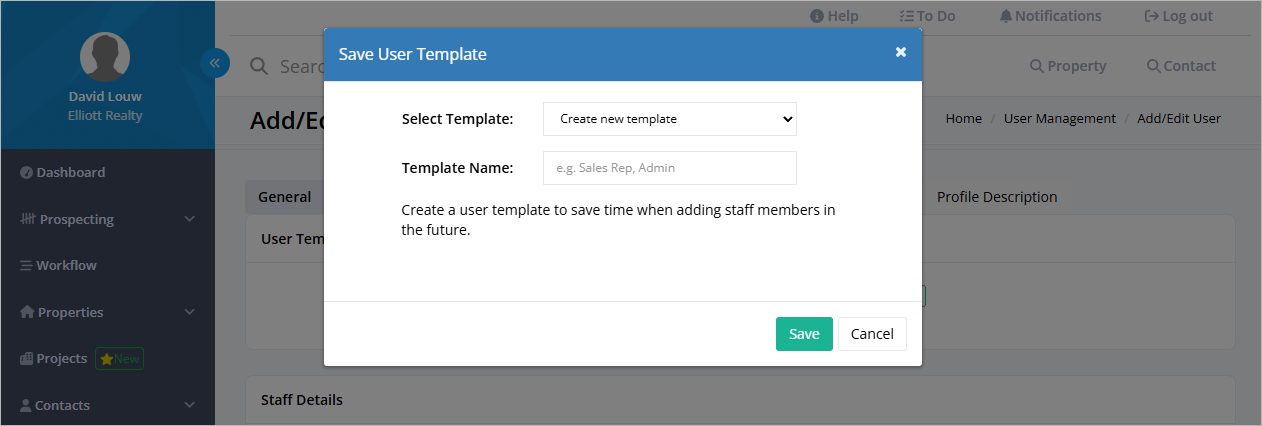This screenshot has height=426, width=1262.
Task: Cancel the Save User Template dialog
Action: tap(872, 334)
